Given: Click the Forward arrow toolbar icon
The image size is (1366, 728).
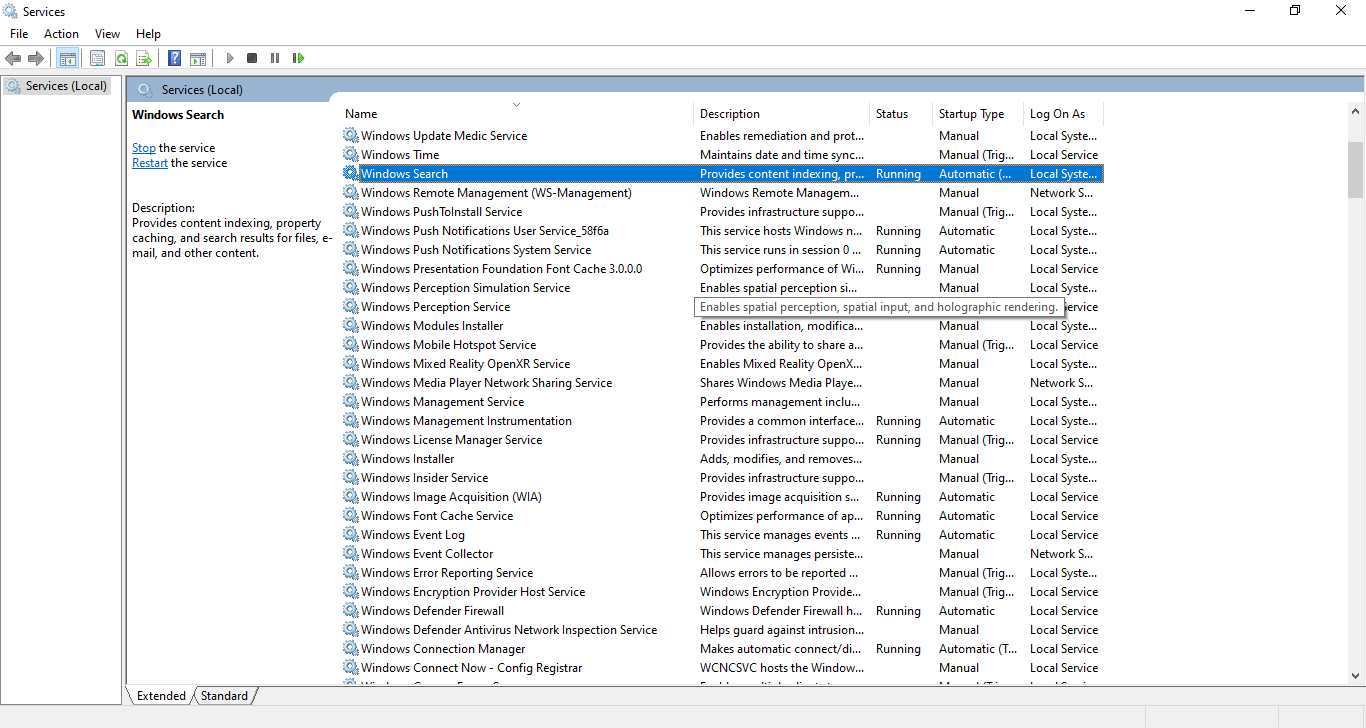Looking at the screenshot, I should pos(36,58).
